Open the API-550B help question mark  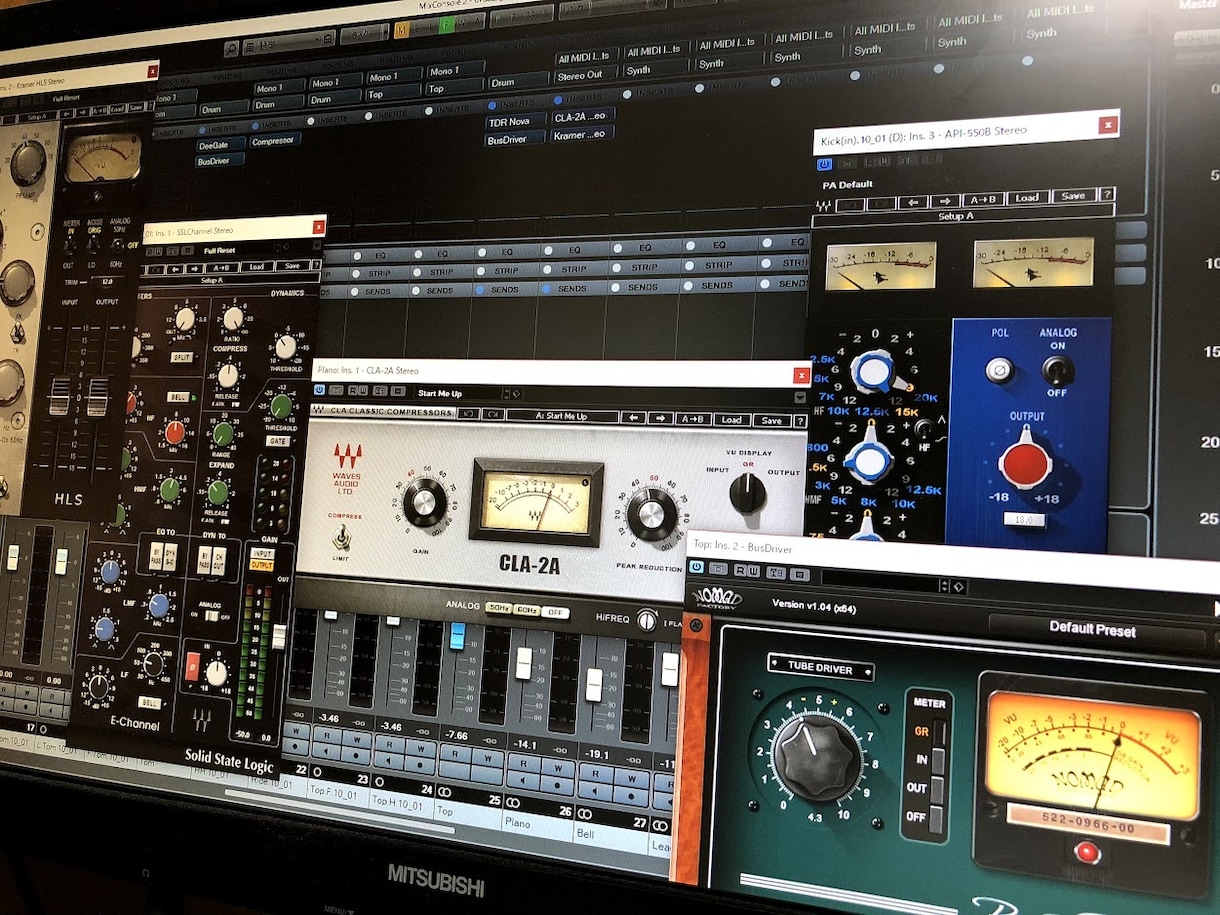[1107, 195]
